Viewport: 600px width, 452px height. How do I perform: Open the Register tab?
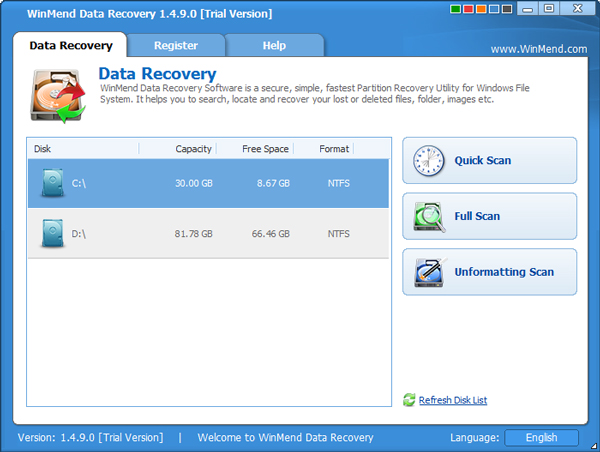[176, 45]
